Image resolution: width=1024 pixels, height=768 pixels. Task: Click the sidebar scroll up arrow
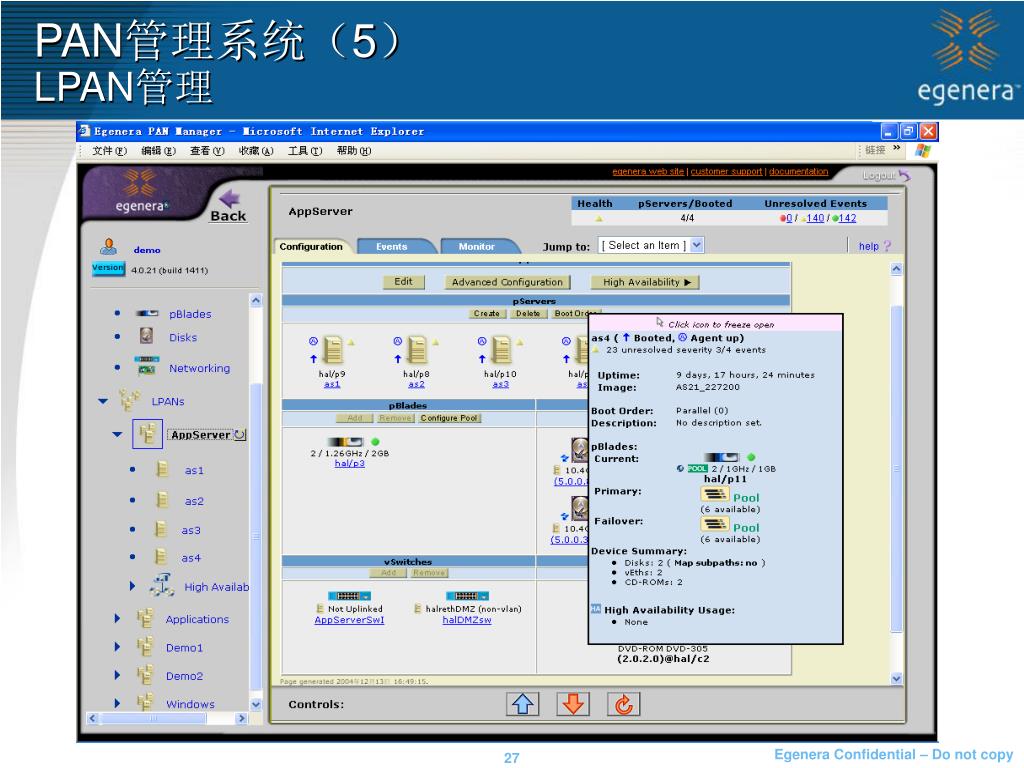pyautogui.click(x=255, y=300)
